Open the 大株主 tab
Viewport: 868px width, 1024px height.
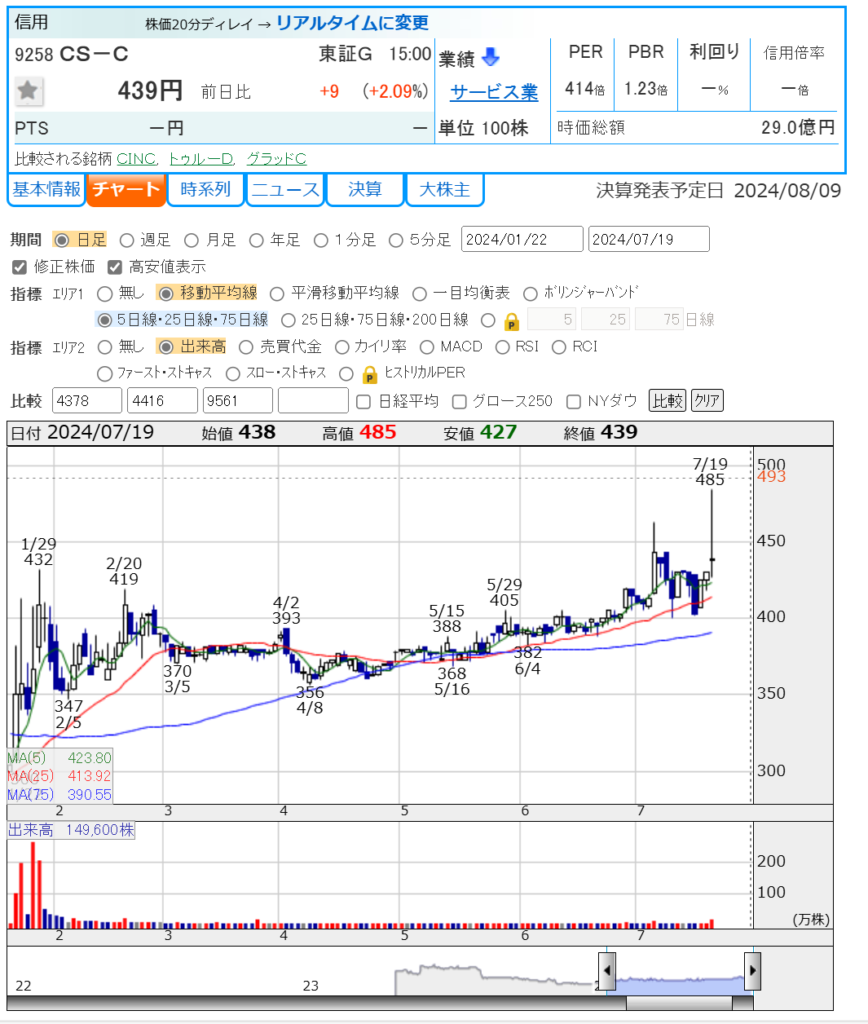pos(445,190)
